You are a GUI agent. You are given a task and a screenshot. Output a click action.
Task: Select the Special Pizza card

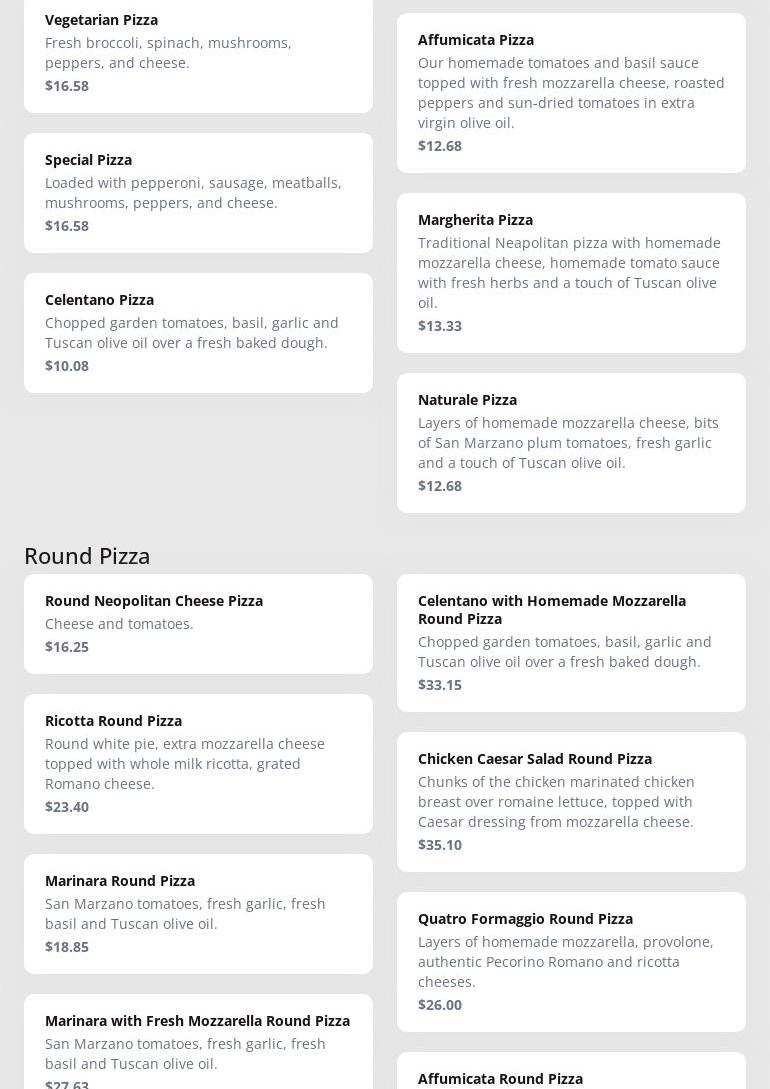click(x=198, y=192)
